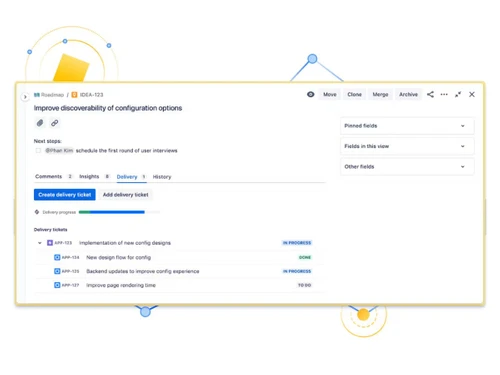Click 'Improve page rendering time'

[121, 285]
